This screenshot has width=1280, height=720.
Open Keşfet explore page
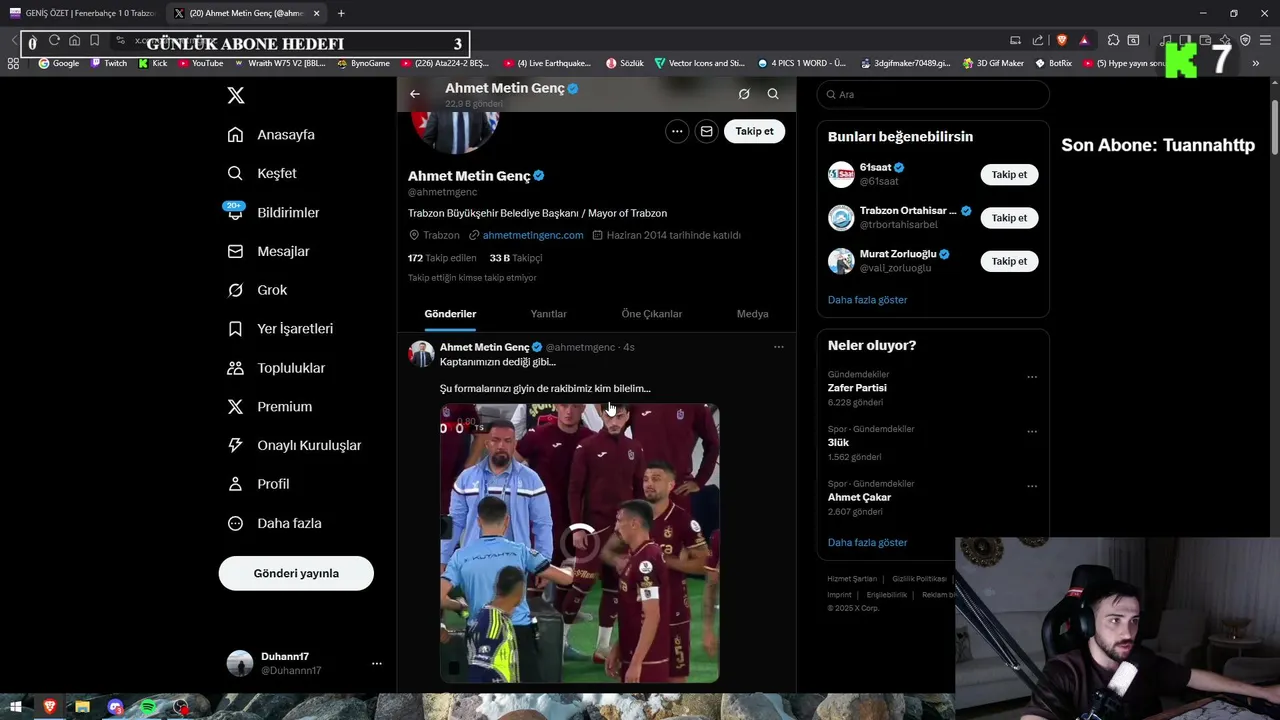click(262, 173)
